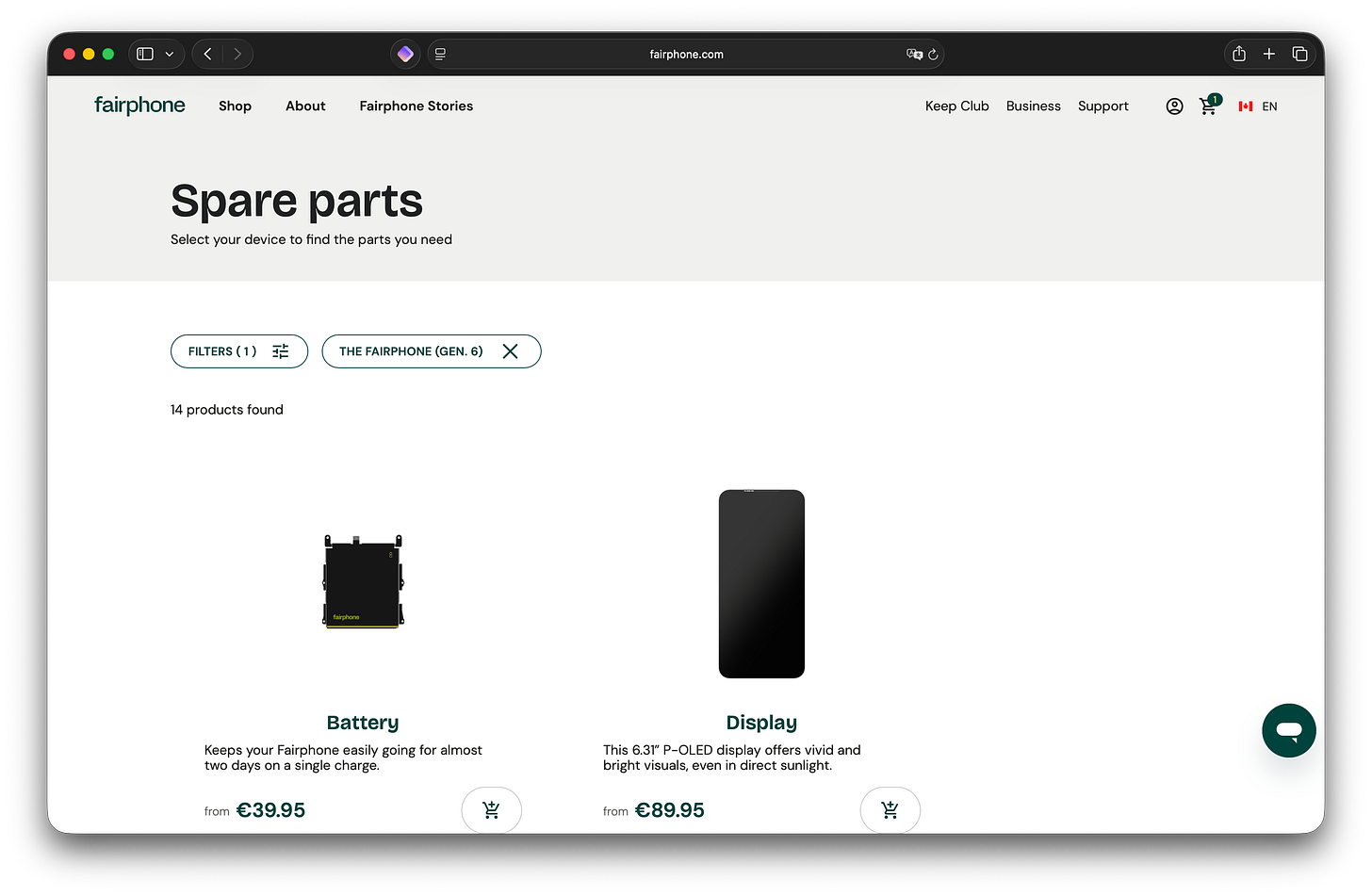Add Battery to cart
Viewport: 1372px width, 896px height.
(x=491, y=809)
